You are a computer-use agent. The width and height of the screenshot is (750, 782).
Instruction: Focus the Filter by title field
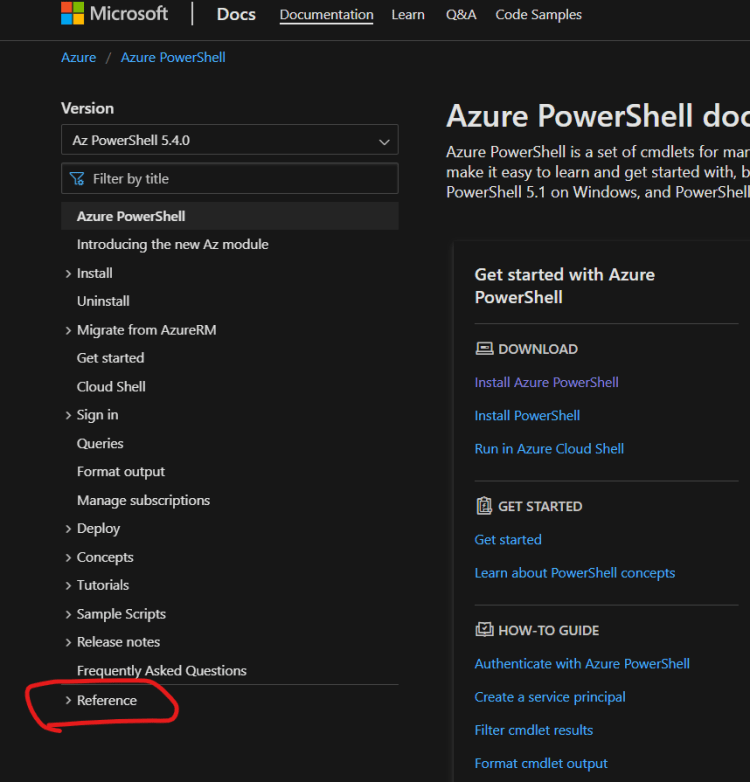click(229, 178)
